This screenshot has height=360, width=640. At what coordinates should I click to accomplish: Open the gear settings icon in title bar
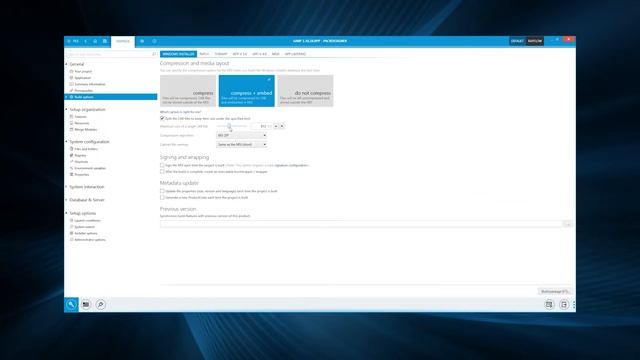(142, 41)
